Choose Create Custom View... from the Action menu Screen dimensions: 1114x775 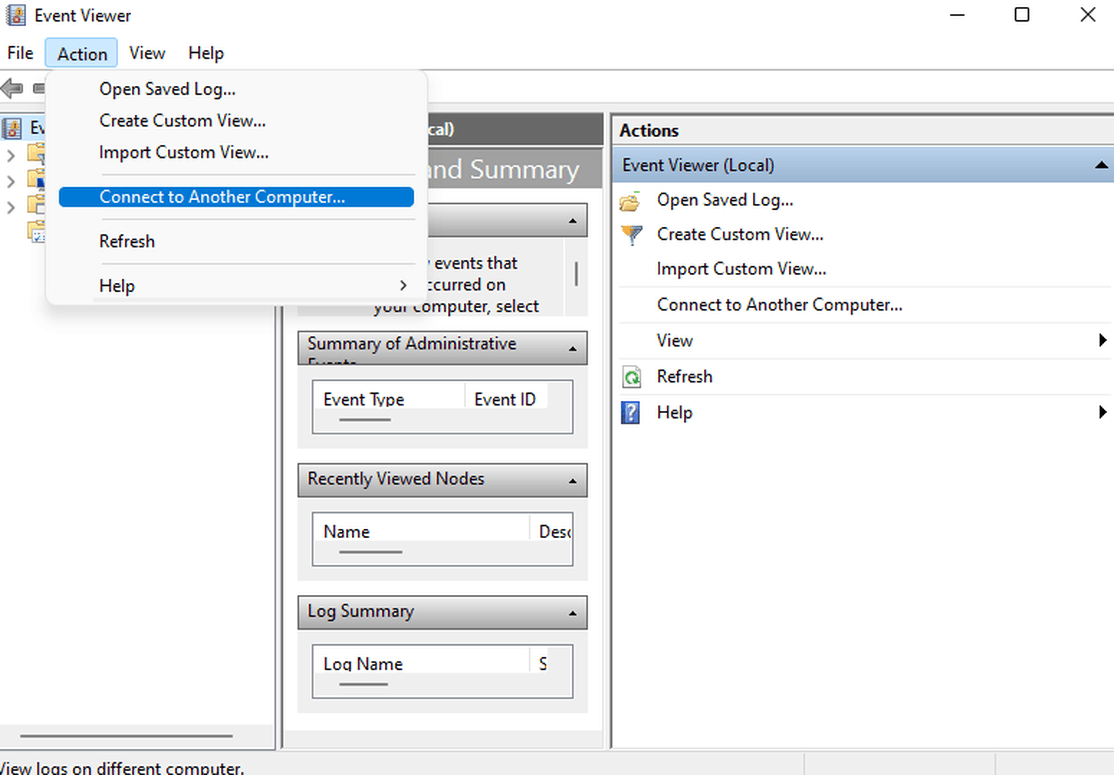237,121
